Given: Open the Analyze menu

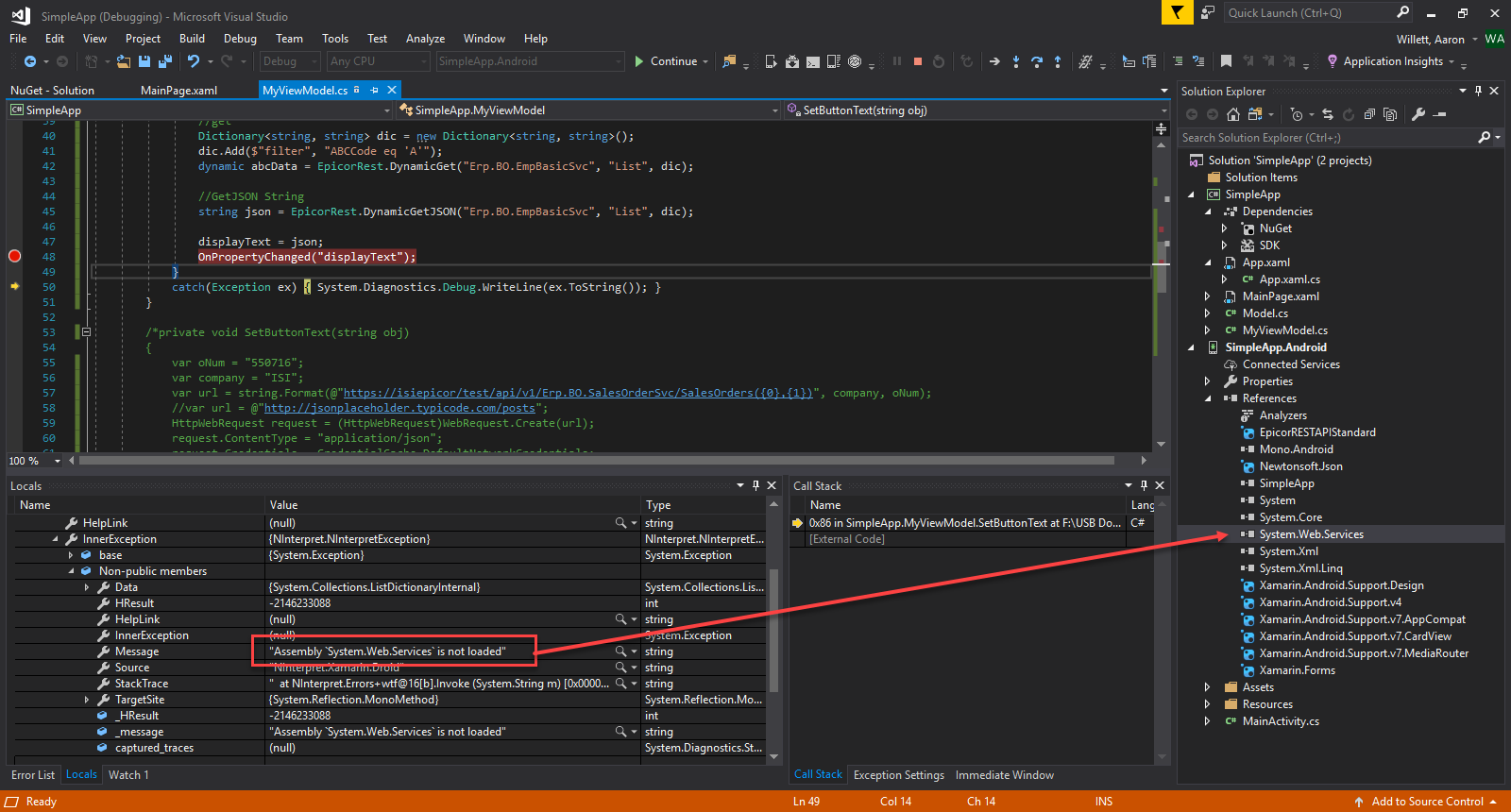Looking at the screenshot, I should pos(425,39).
